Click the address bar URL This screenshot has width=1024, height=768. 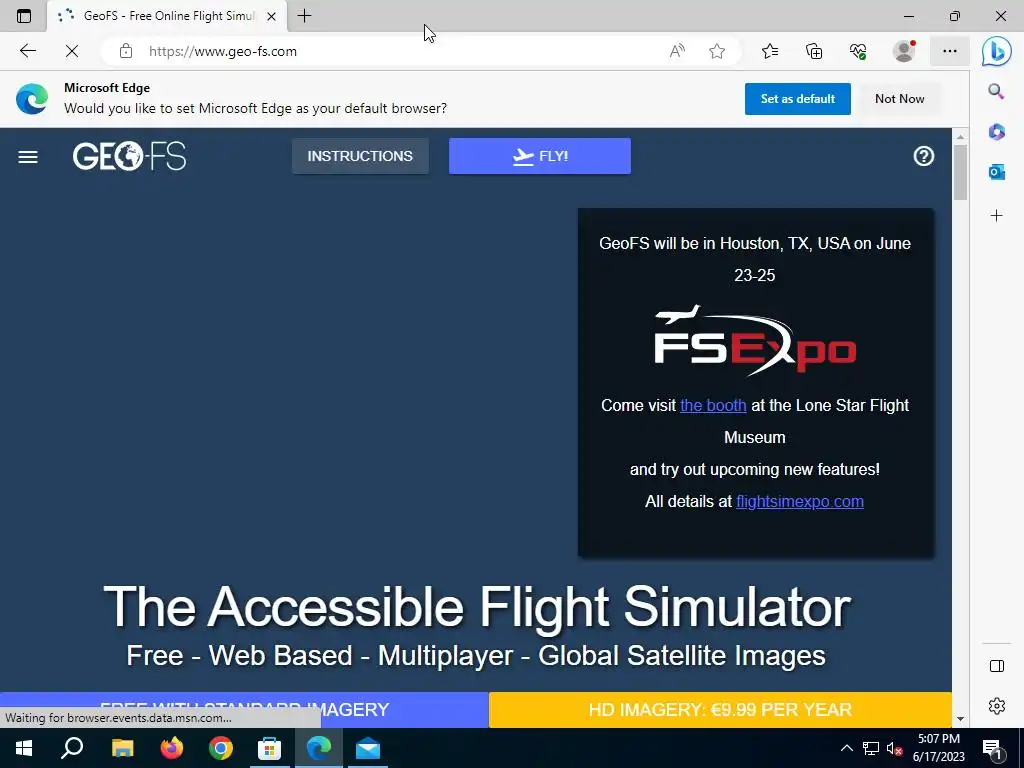click(222, 51)
